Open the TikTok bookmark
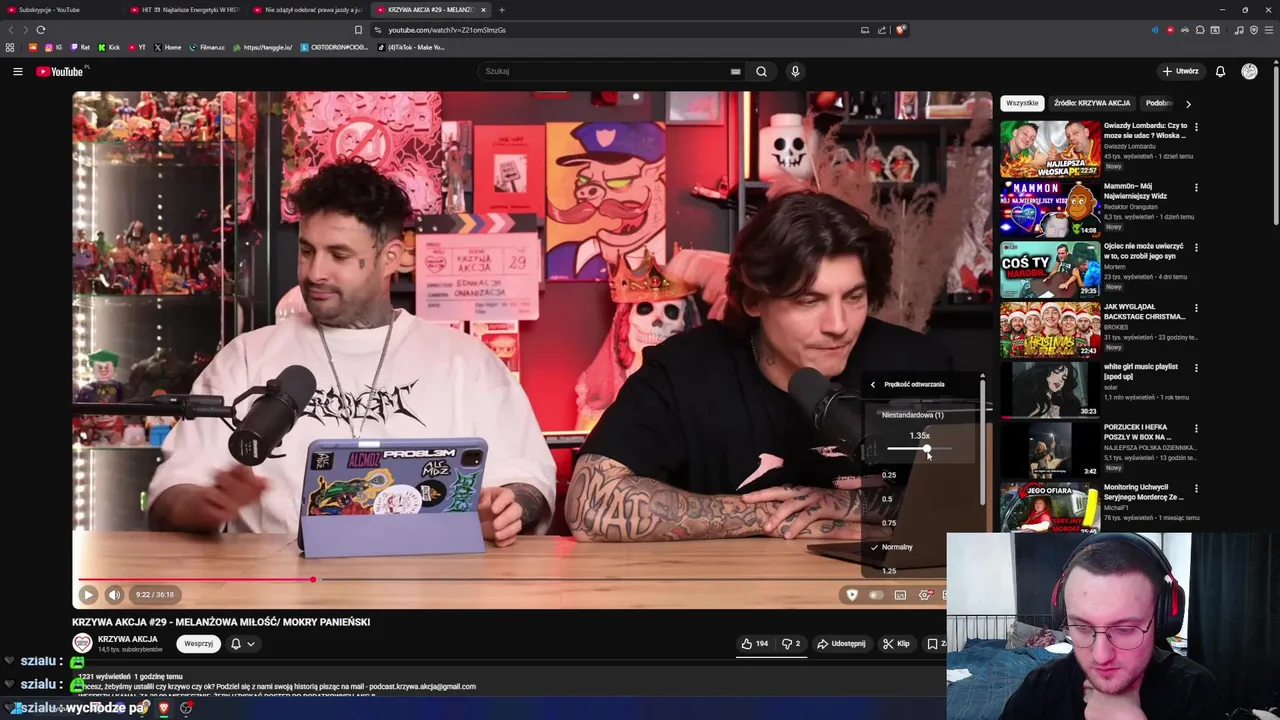Image resolution: width=1280 pixels, height=720 pixels. point(411,47)
